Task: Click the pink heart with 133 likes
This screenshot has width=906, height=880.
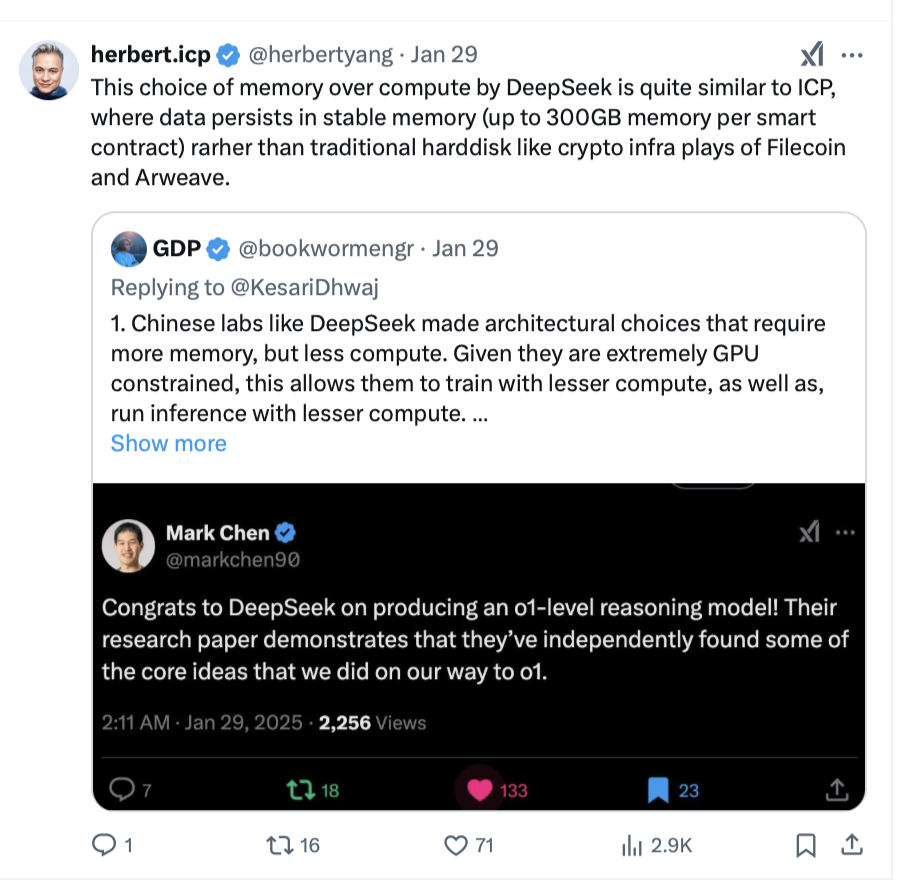Action: tap(480, 790)
